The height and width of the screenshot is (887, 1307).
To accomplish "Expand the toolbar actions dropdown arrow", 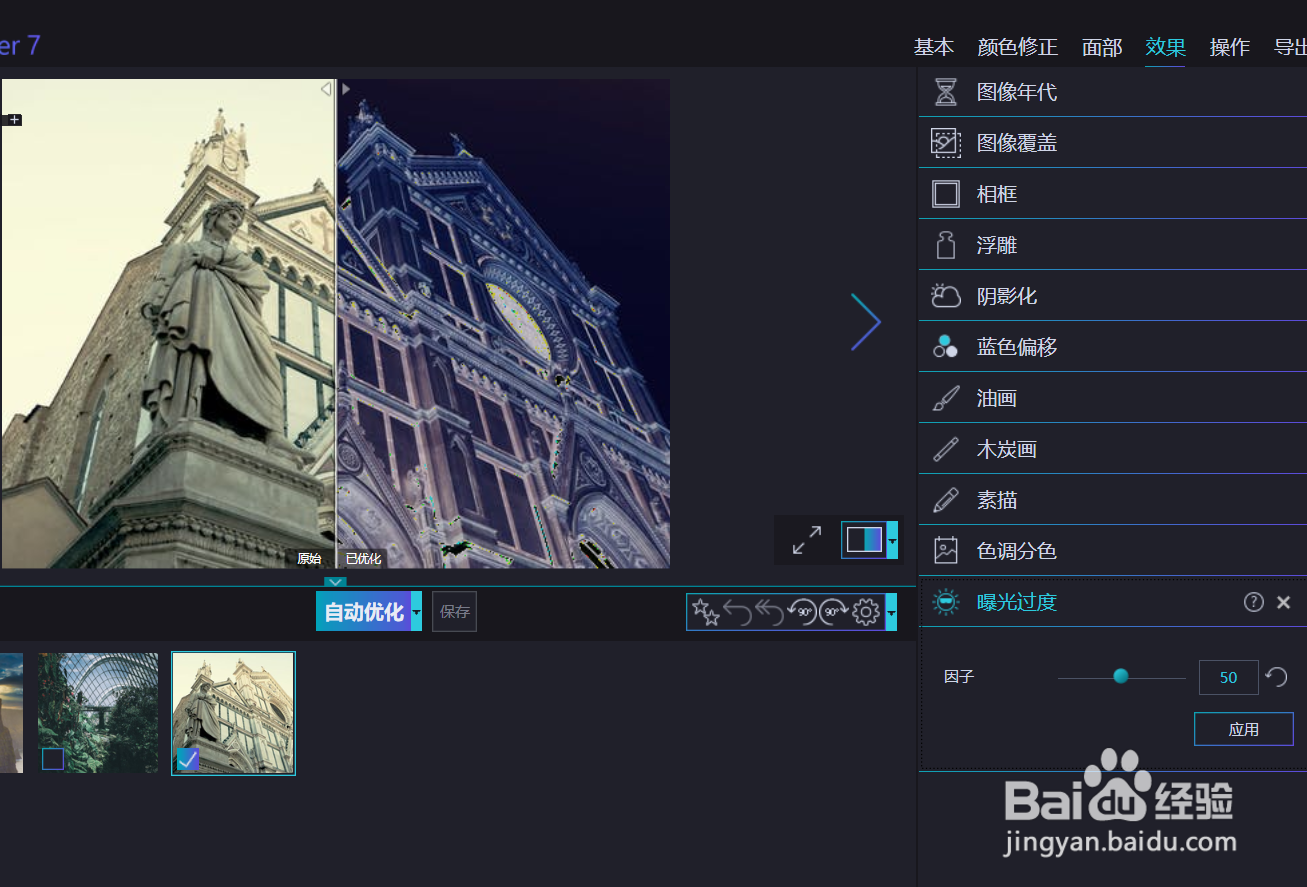I will click(891, 612).
